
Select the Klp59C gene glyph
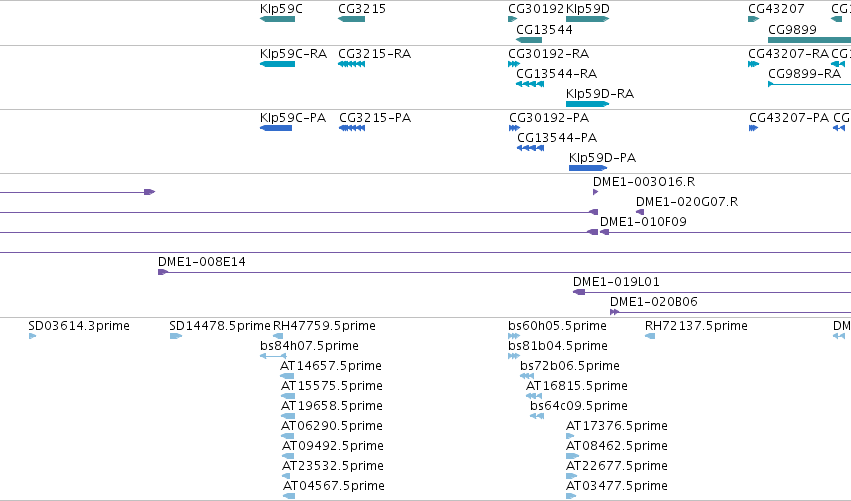(277, 19)
